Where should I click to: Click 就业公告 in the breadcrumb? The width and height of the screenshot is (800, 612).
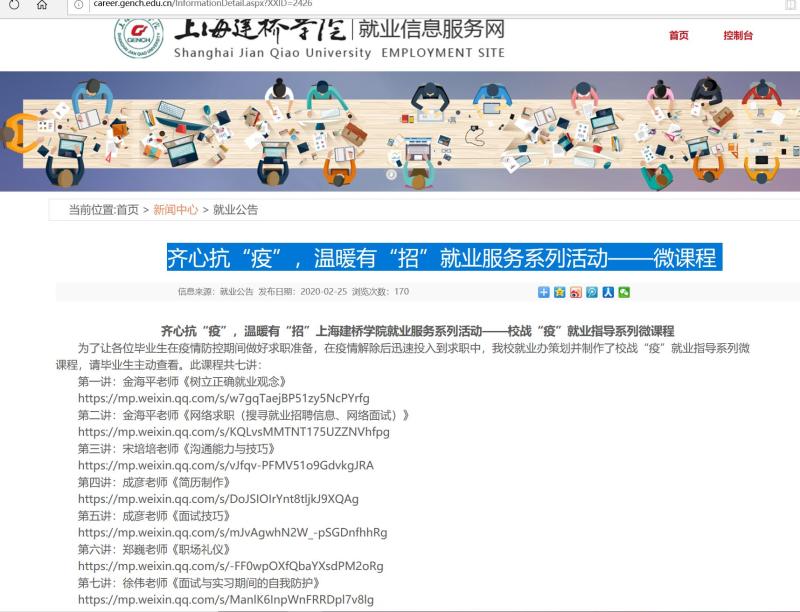pyautogui.click(x=235, y=210)
